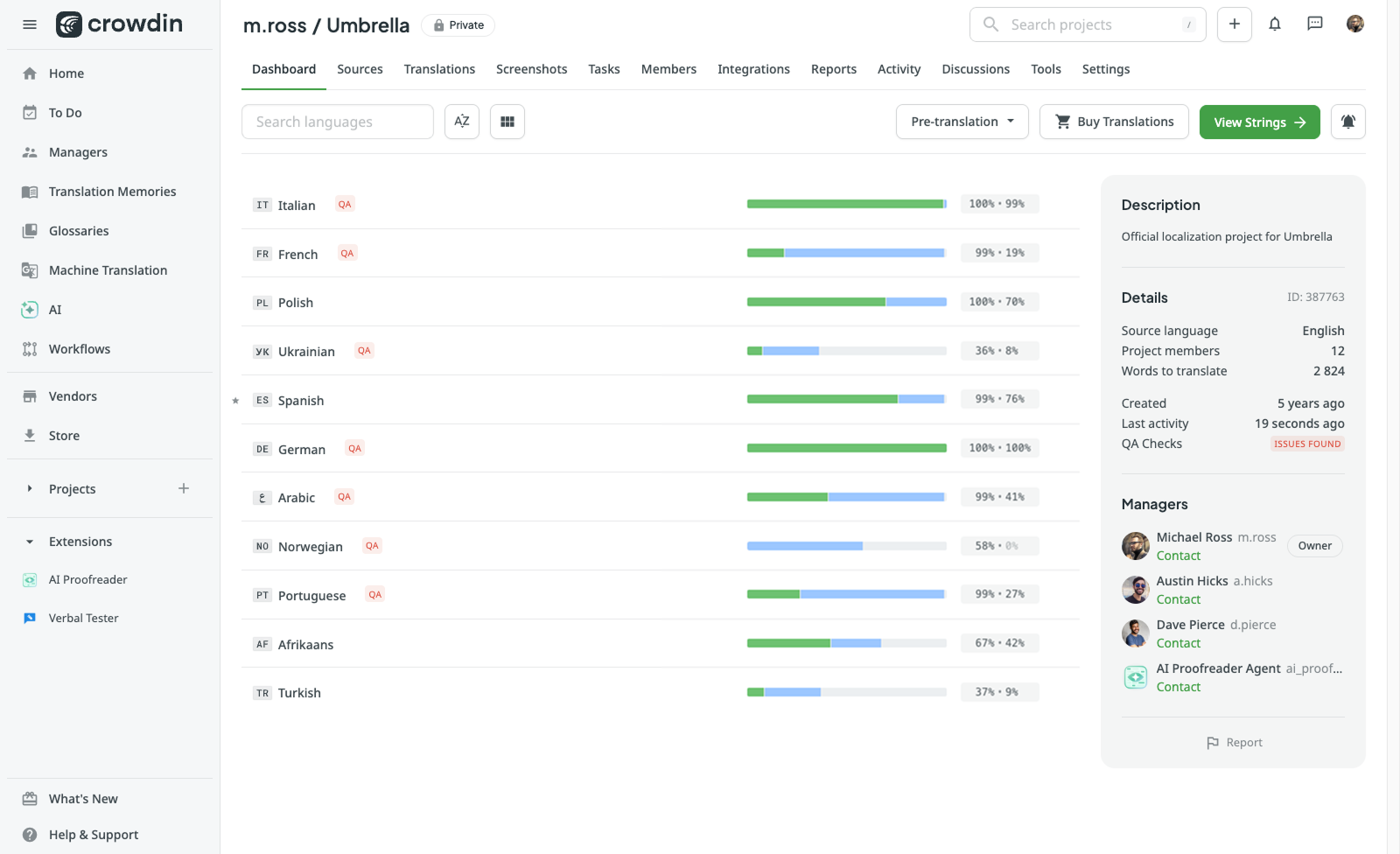The height and width of the screenshot is (854, 1400).
Task: Open Translation Memories from the sidebar
Action: (112, 191)
